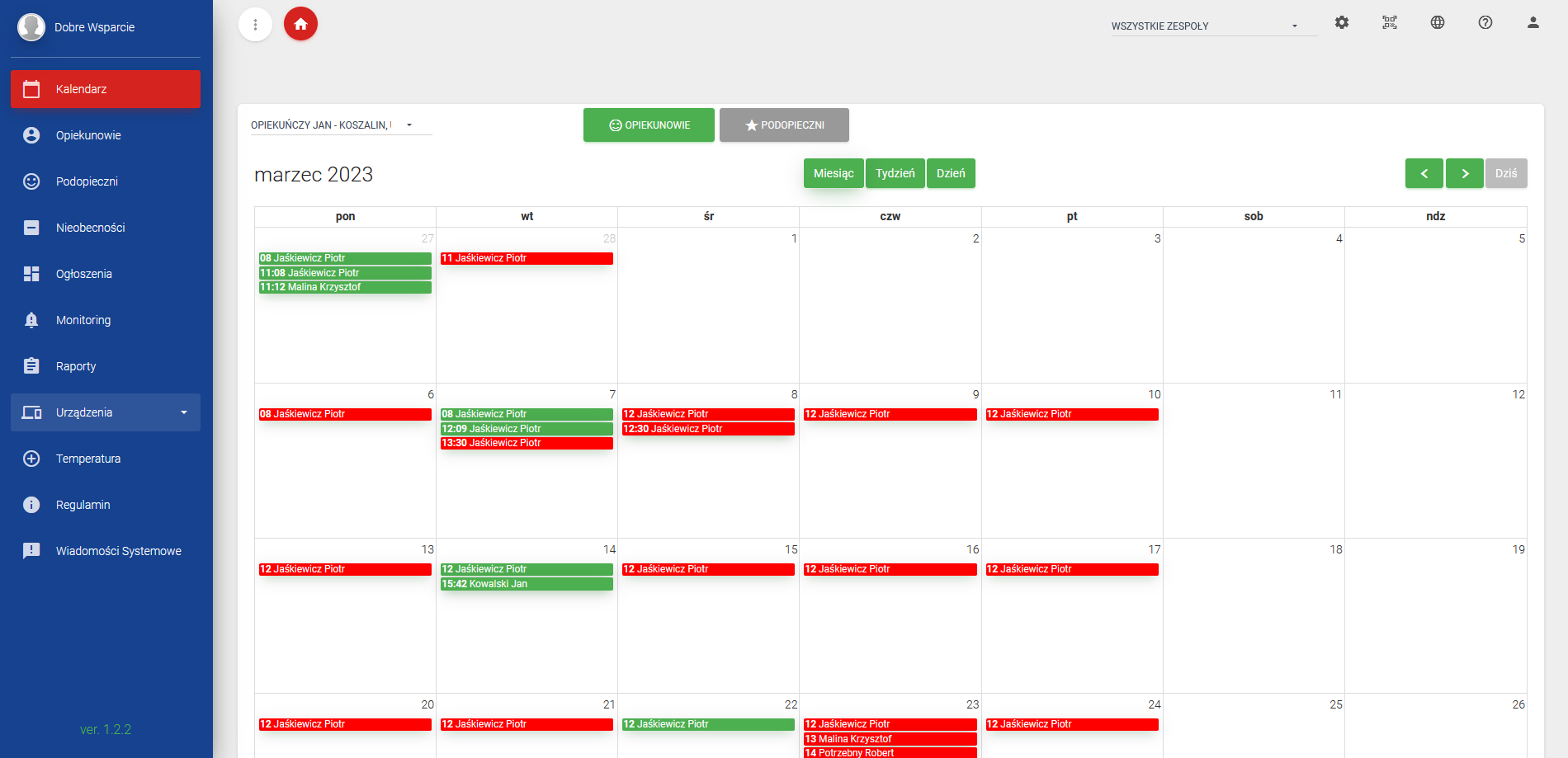Open red 08 Jaśkiewicz Piotr event on 6th

coord(345,414)
